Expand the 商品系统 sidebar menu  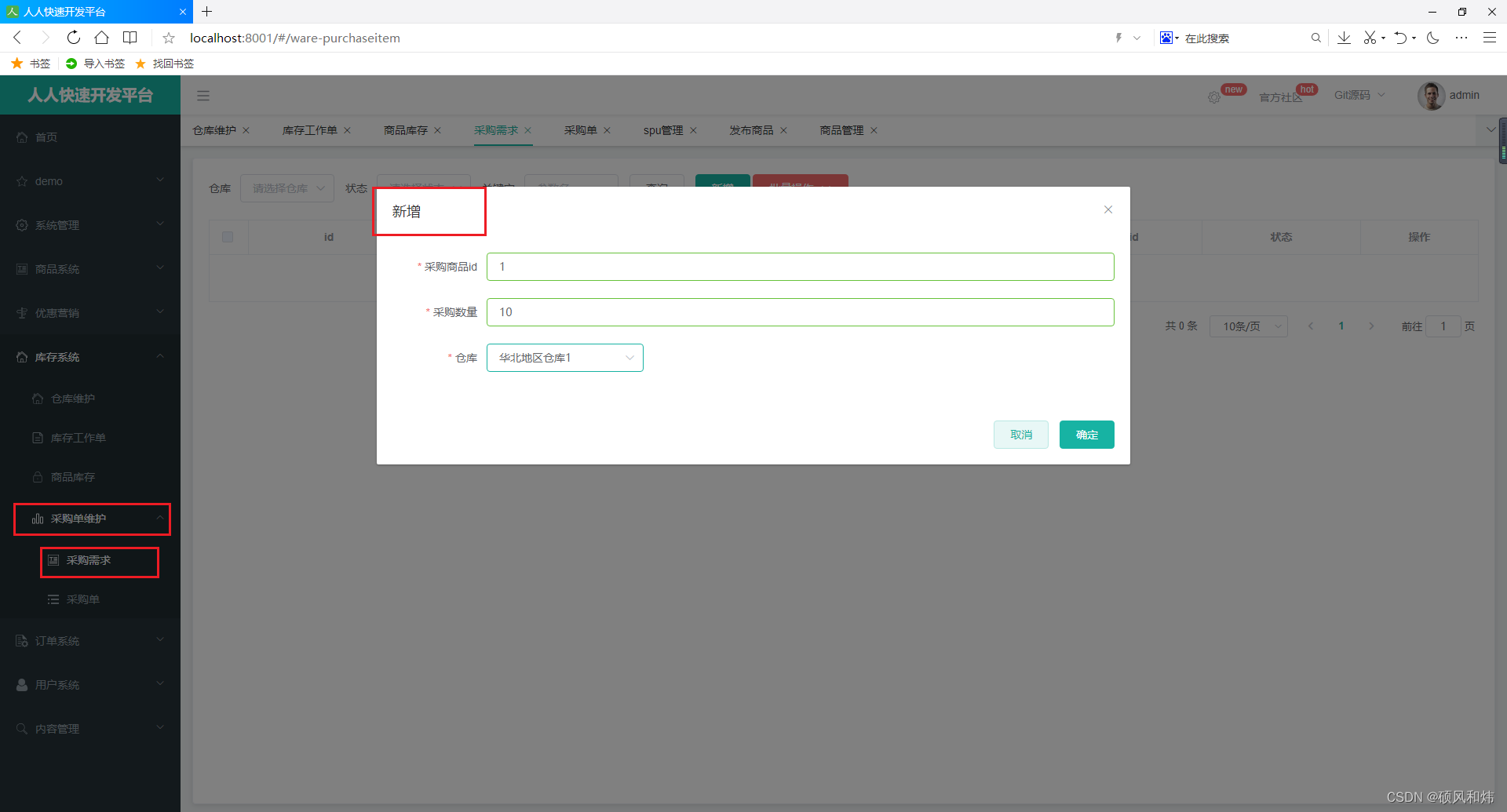[90, 269]
